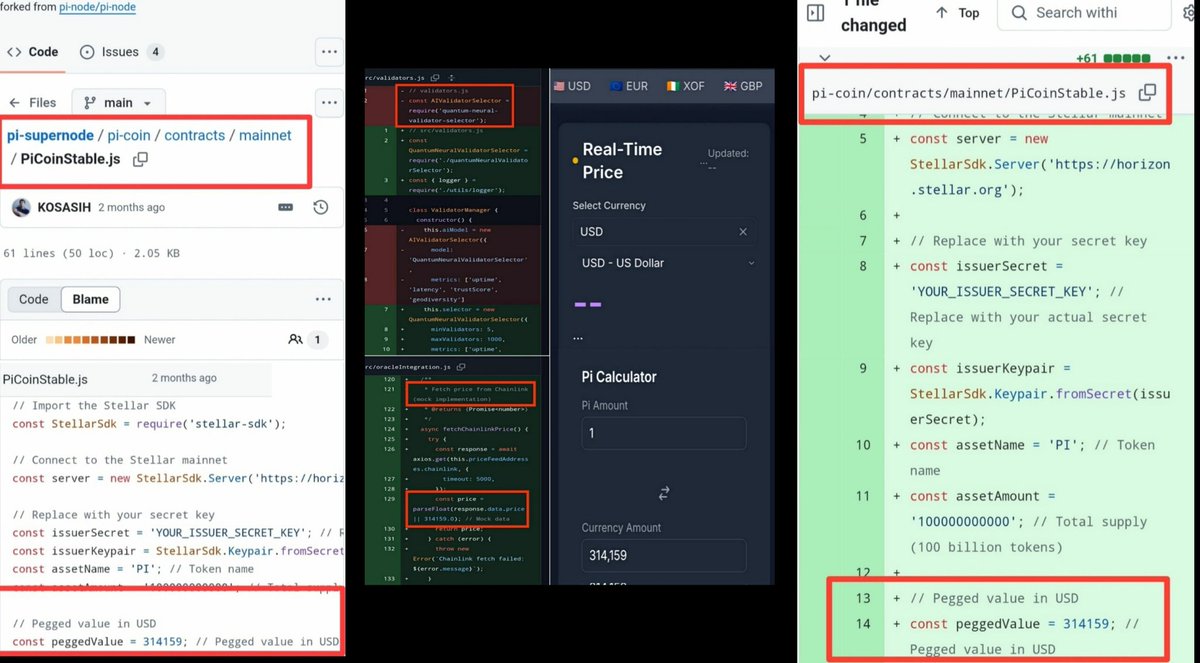Expand the main branch selector dropdown

click(118, 102)
